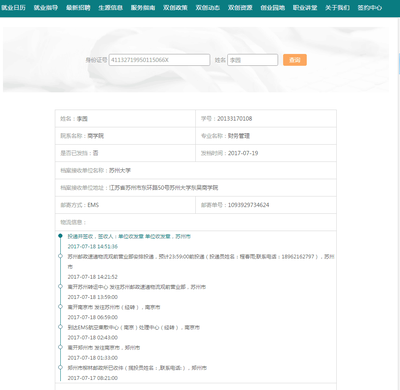Select the 是否已发档 status cell
Viewport: 400px width, 390px height.
(125, 153)
